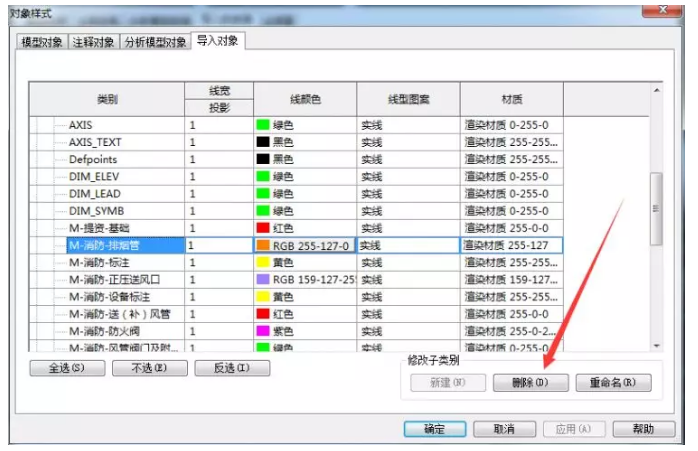
Task: Select the M-消防-正压送风口 category row
Action: pyautogui.click(x=114, y=280)
